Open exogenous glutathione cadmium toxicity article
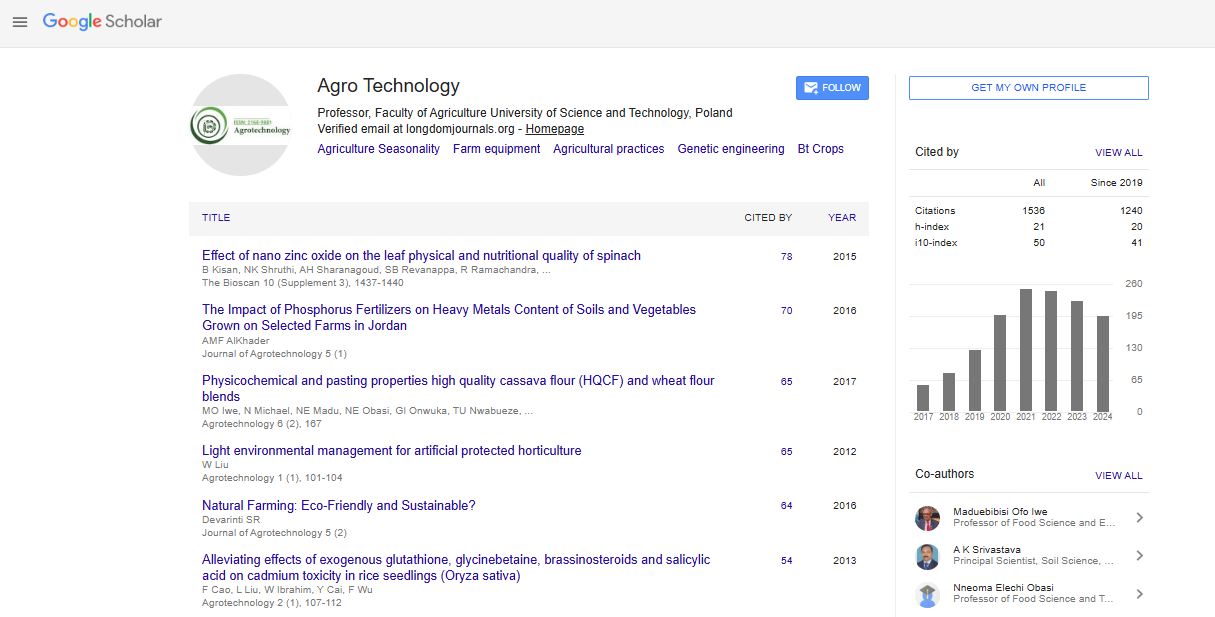The width and height of the screenshot is (1215, 617). click(456, 568)
